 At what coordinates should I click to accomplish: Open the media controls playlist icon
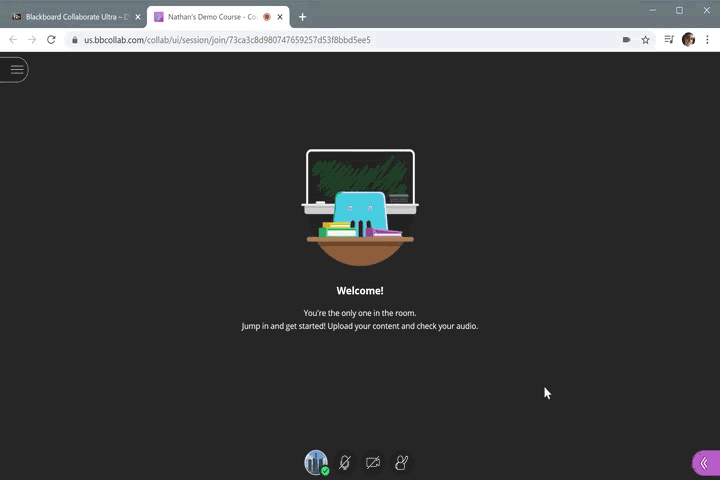[x=669, y=40]
